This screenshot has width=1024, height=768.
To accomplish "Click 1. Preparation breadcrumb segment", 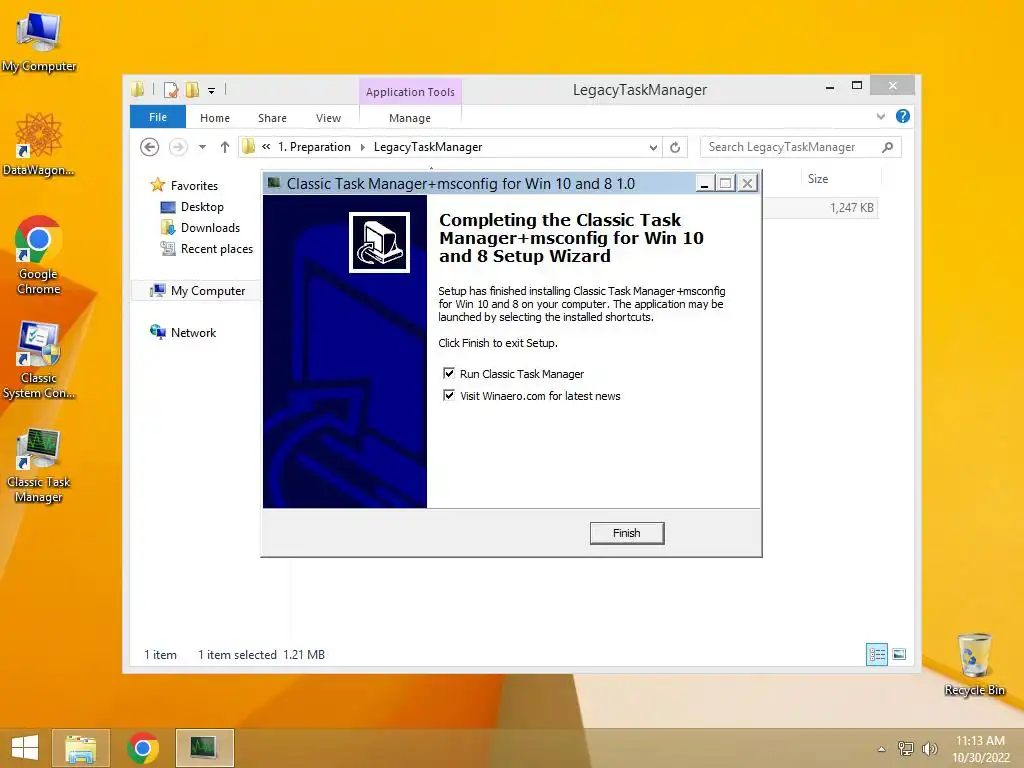I will click(x=314, y=147).
